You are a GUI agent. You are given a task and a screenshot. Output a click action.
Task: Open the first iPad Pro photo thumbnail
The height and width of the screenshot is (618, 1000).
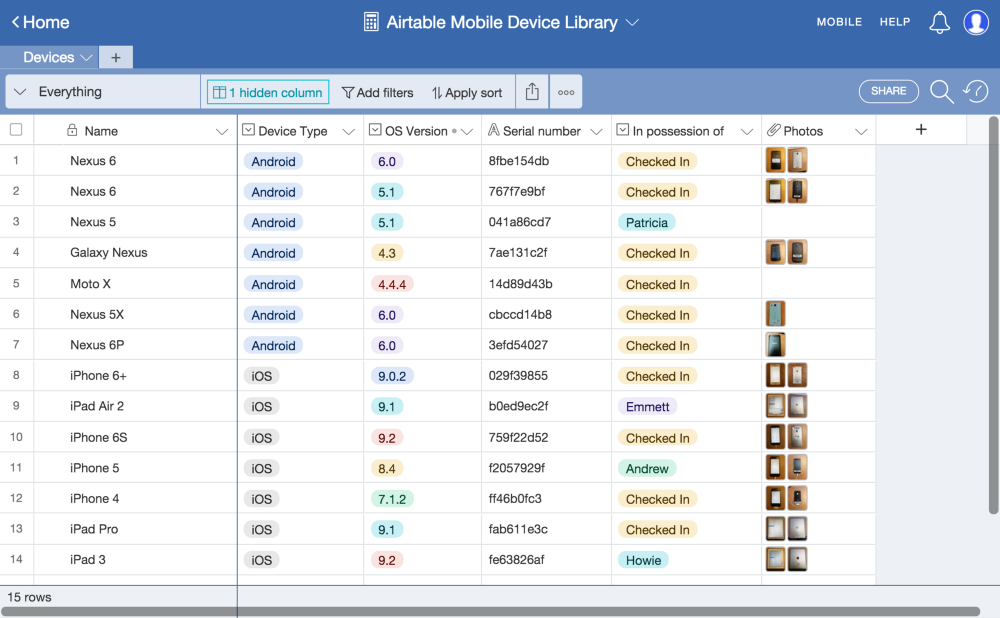coord(775,529)
